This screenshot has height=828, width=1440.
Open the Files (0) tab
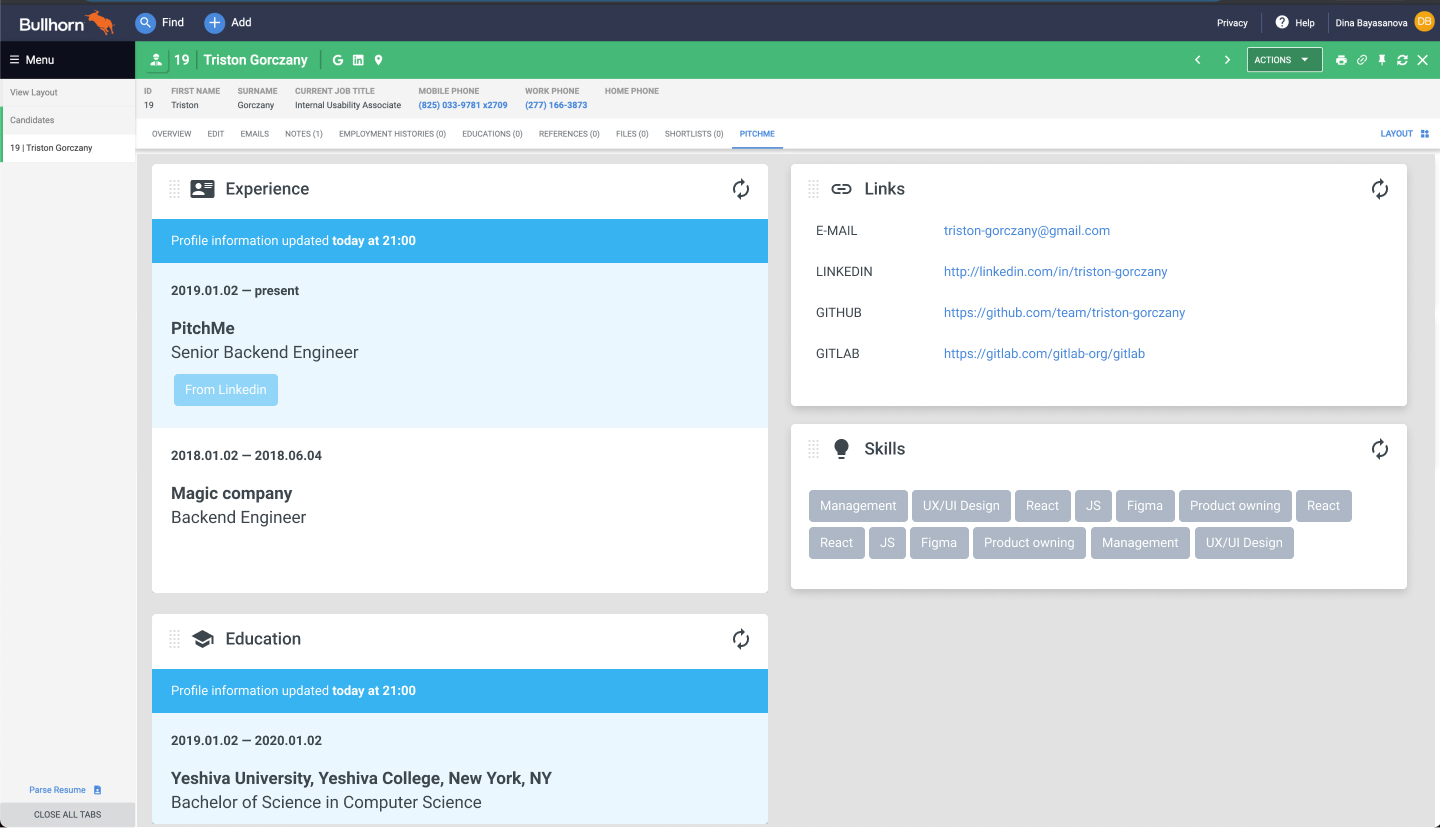[632, 134]
